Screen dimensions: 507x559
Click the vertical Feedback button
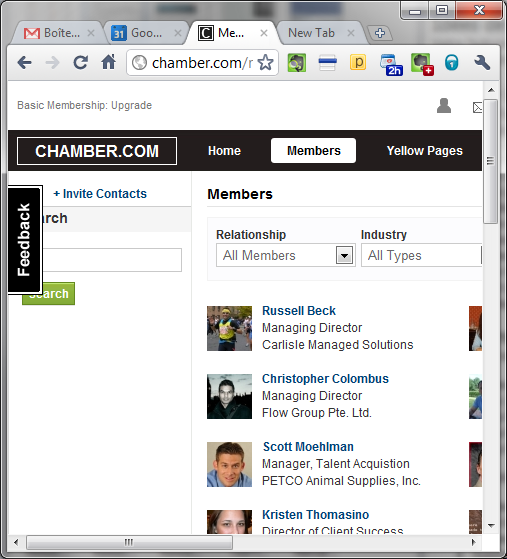pyautogui.click(x=25, y=240)
